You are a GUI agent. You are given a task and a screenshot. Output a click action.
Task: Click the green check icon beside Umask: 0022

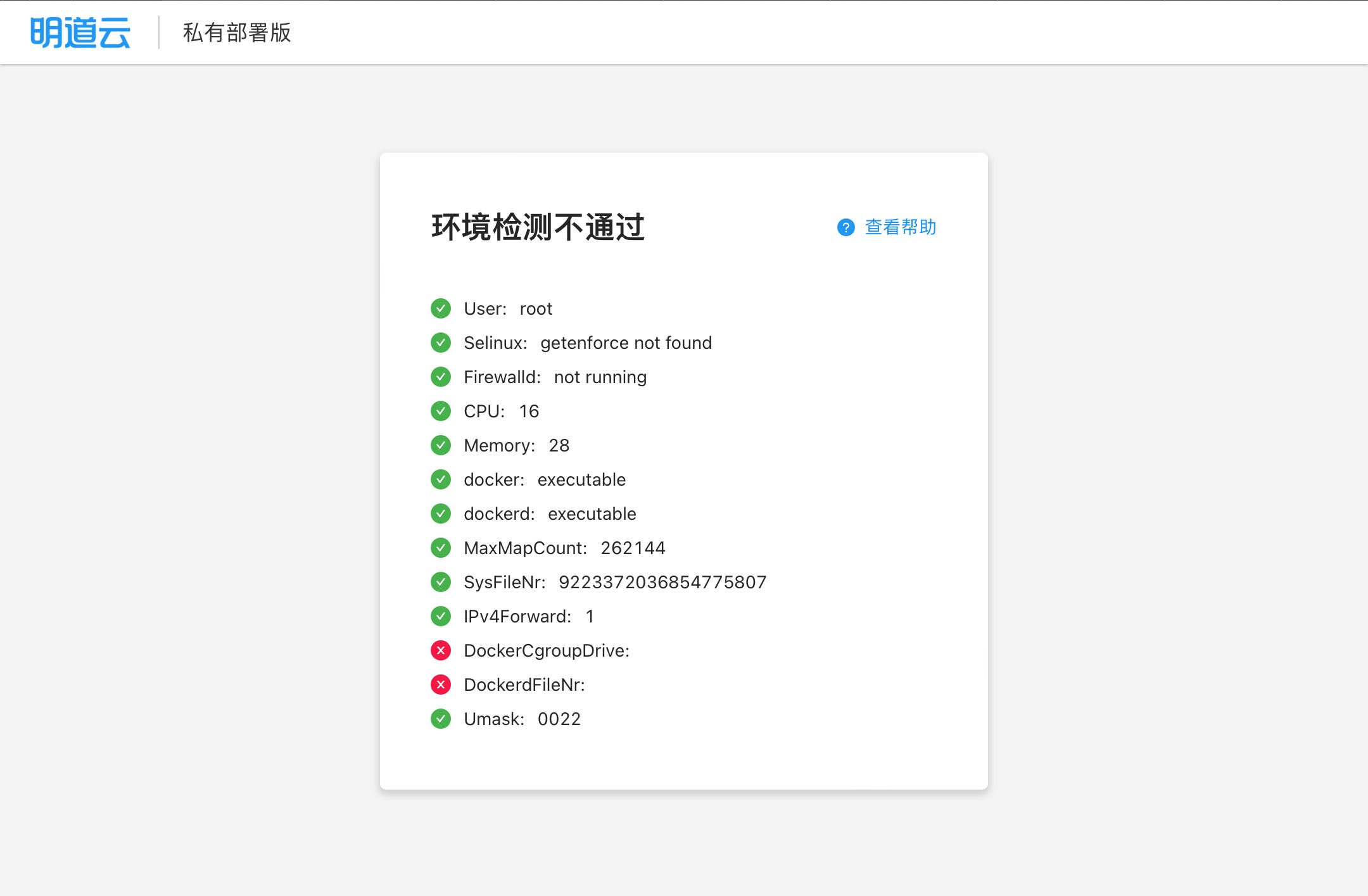441,719
